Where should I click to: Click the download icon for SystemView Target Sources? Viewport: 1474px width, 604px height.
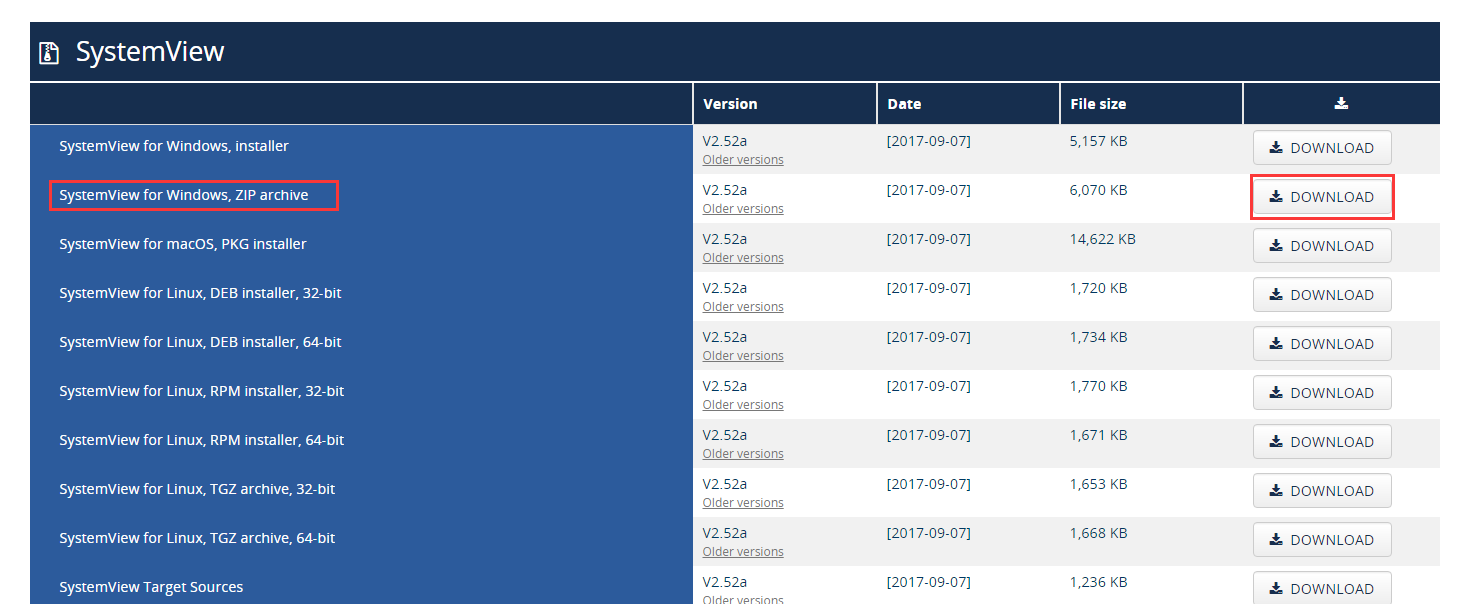[1276, 588]
